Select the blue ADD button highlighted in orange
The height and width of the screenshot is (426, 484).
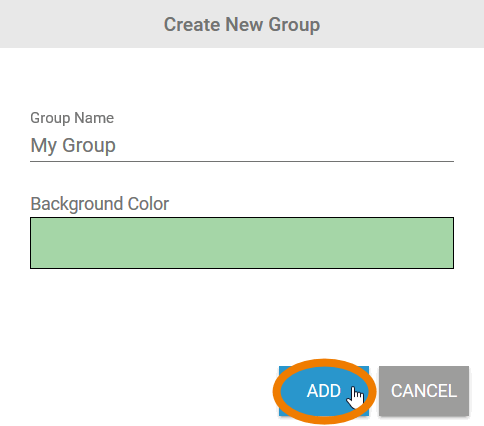(x=324, y=391)
